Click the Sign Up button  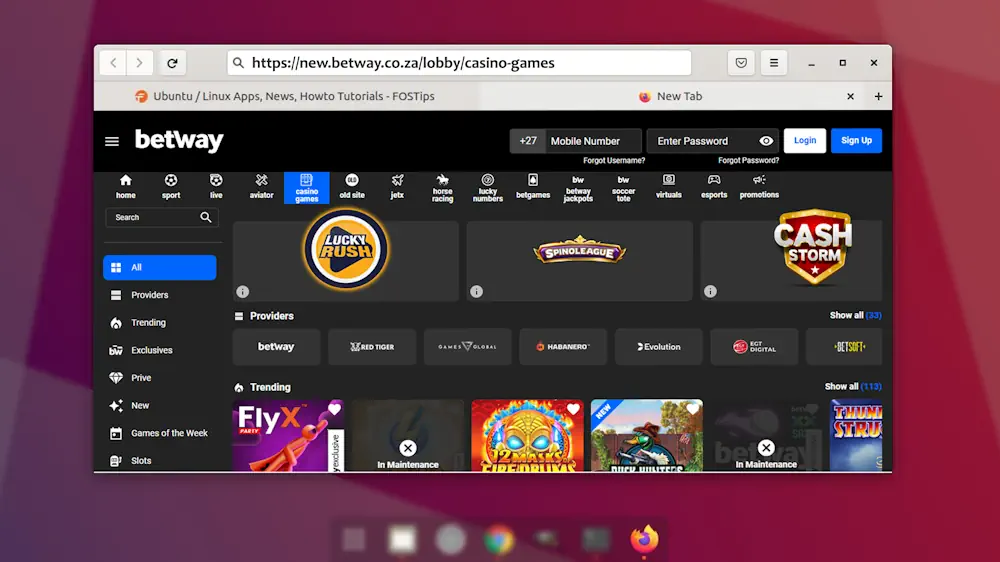click(x=857, y=140)
